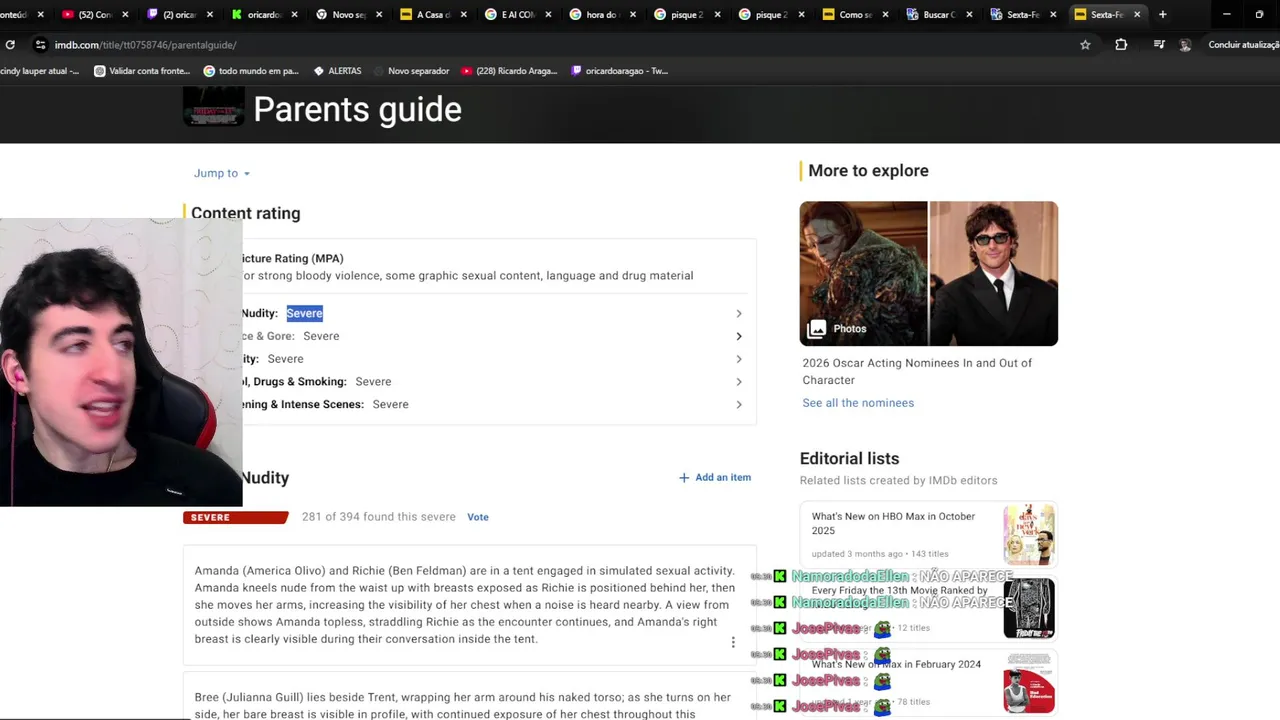Expand Alcohol, Drugs & Smoking chevron
The height and width of the screenshot is (720, 1280).
coord(739,382)
